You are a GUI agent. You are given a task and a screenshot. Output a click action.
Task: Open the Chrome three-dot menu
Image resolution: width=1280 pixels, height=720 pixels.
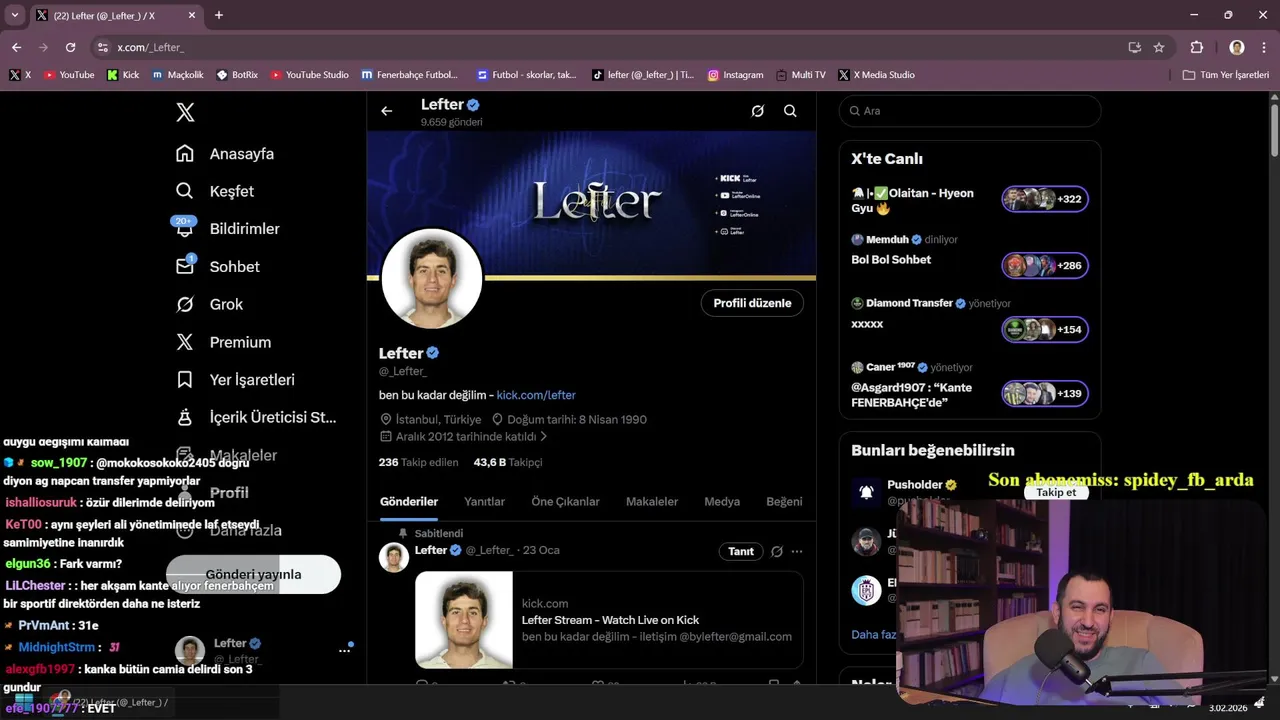pyautogui.click(x=1264, y=47)
